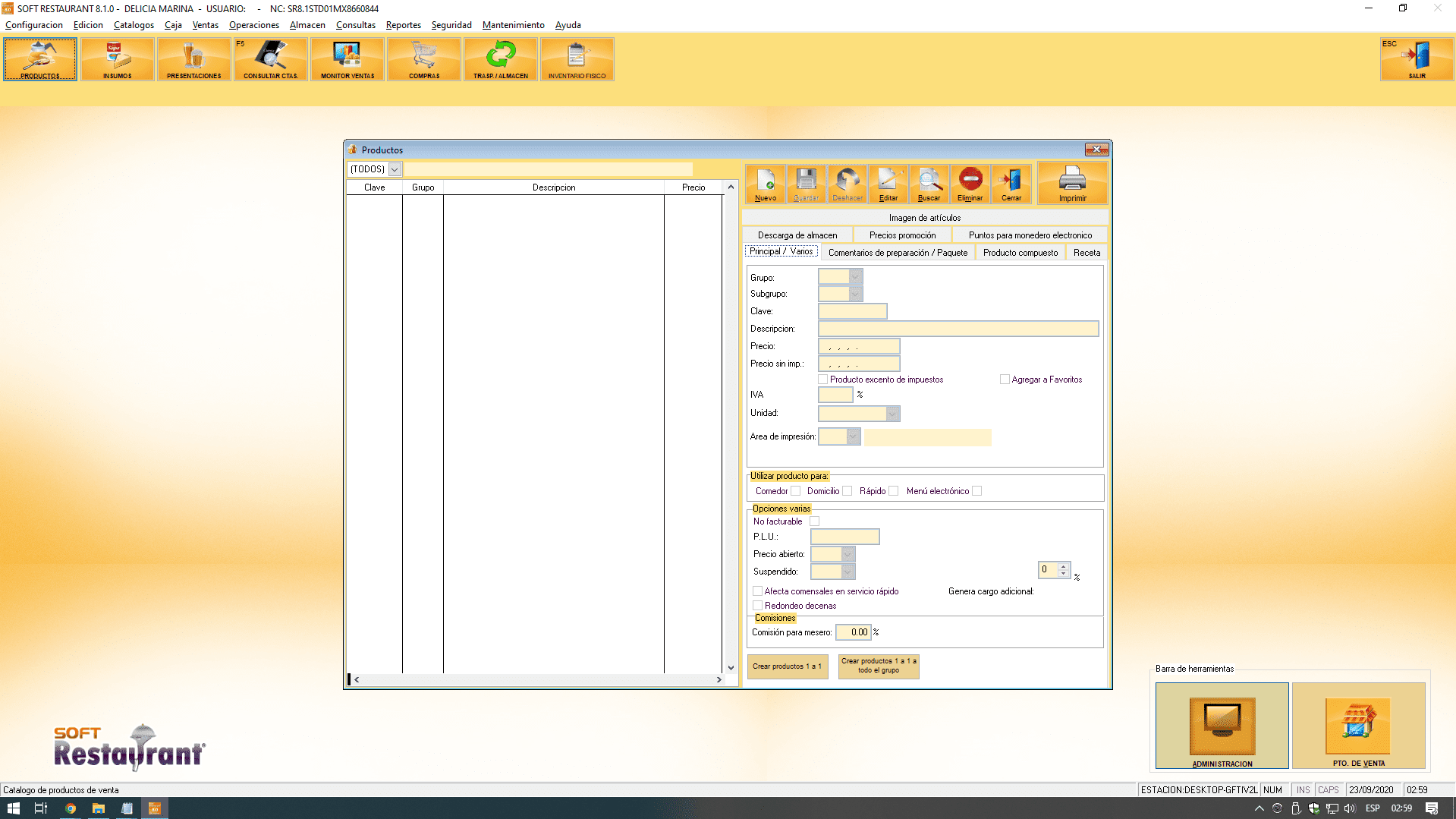Check the Agregar a Favoritos box
1456x819 pixels.
1005,380
